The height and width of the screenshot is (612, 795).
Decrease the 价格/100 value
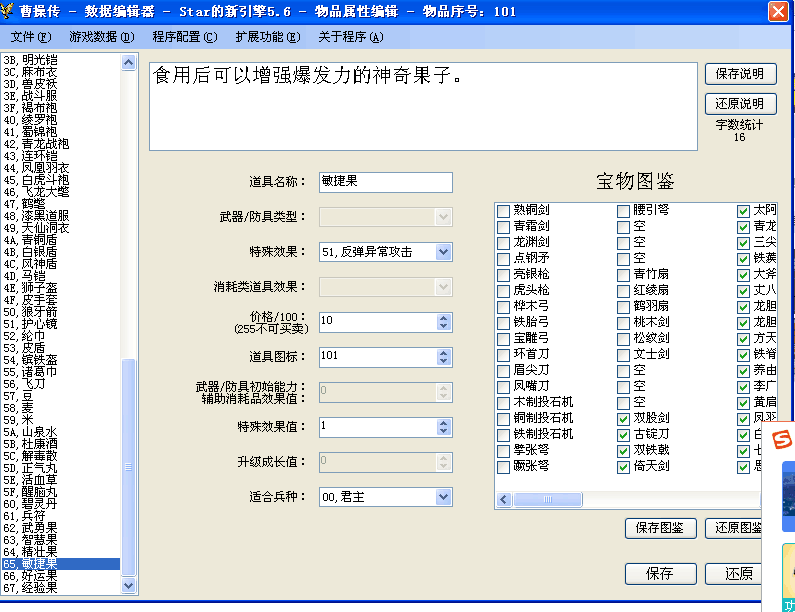click(444, 326)
